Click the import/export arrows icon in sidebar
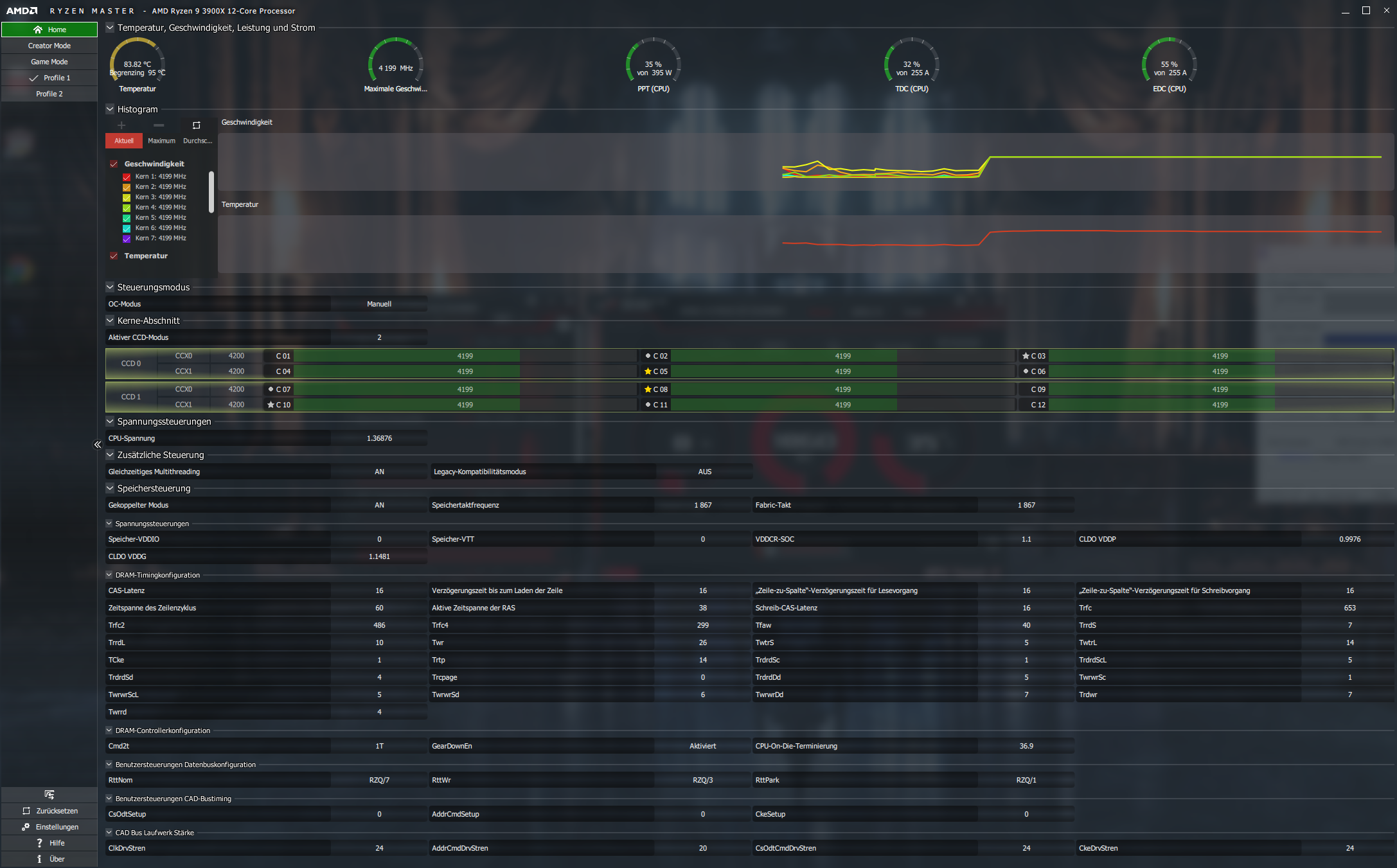1397x868 pixels. (x=49, y=795)
